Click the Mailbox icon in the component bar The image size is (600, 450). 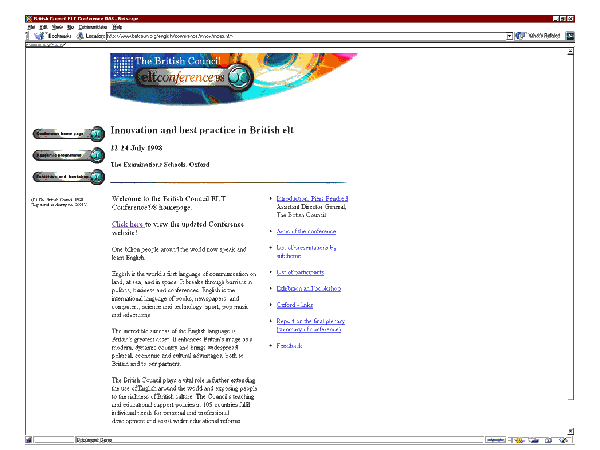point(535,440)
